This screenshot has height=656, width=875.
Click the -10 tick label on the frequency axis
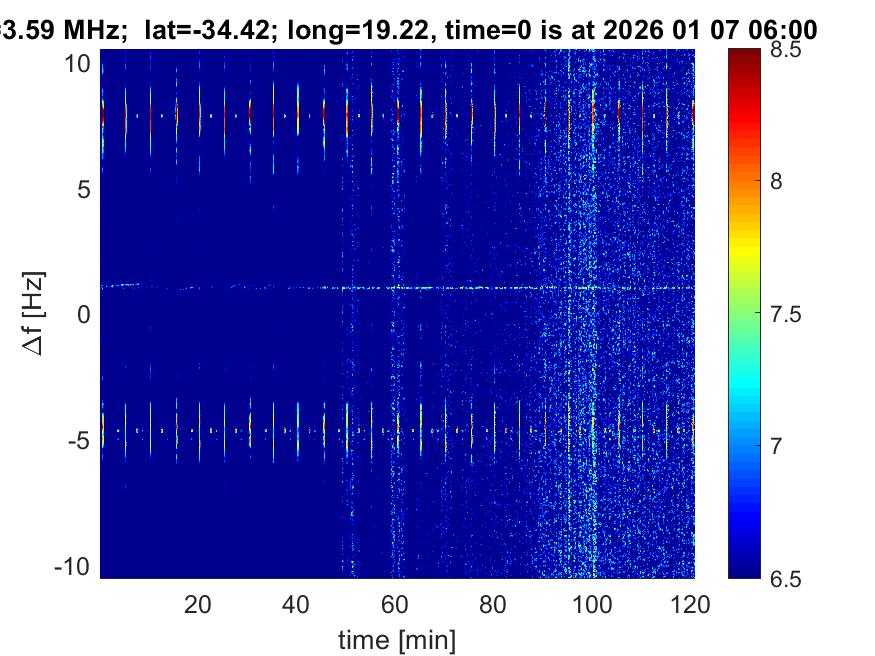[x=74, y=565]
